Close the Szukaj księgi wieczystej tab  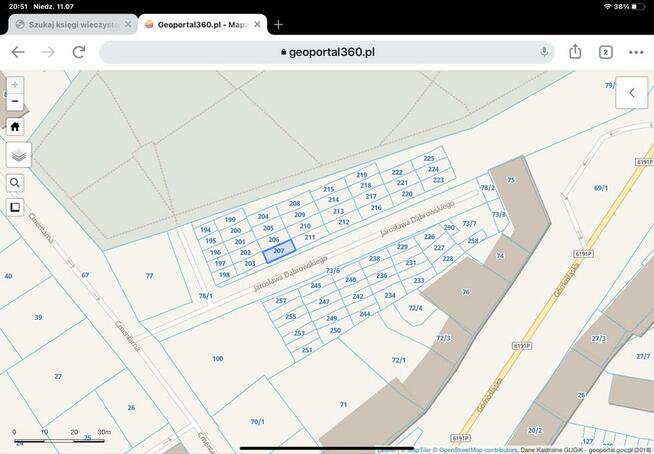[x=128, y=24]
